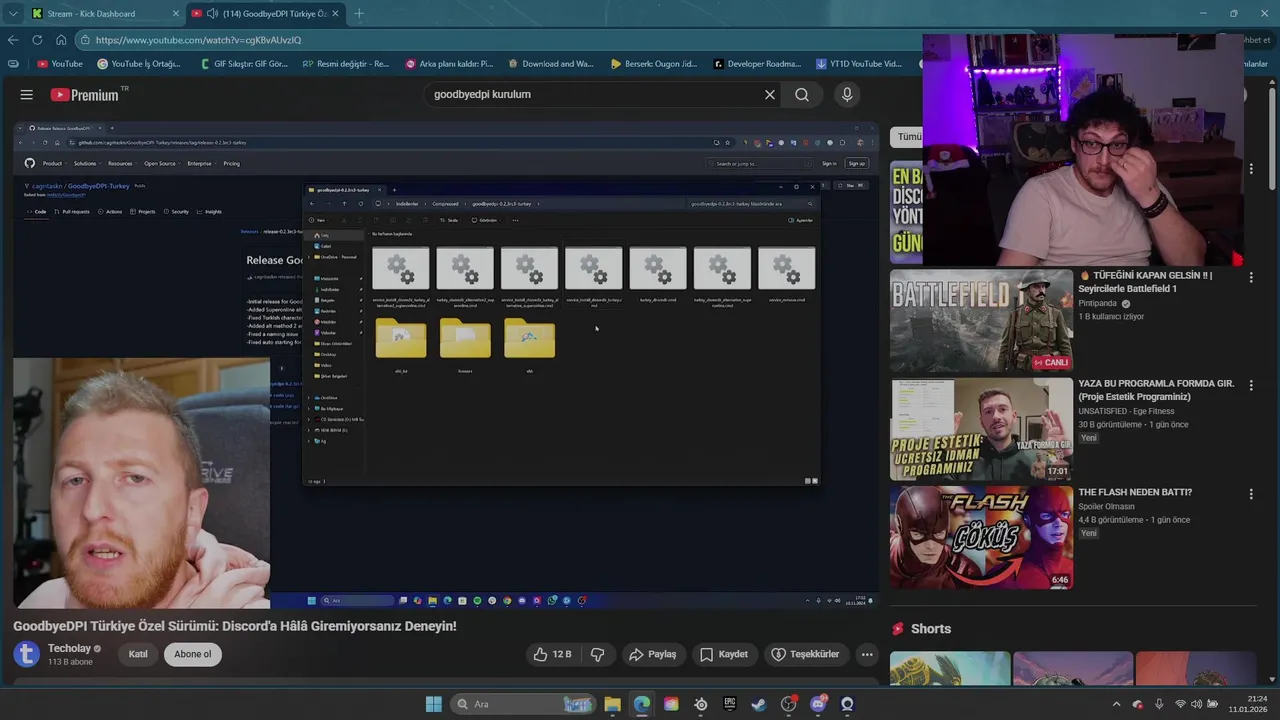Switch to the Stream - Kick Dashboard tab
The height and width of the screenshot is (720, 1280).
[x=105, y=13]
